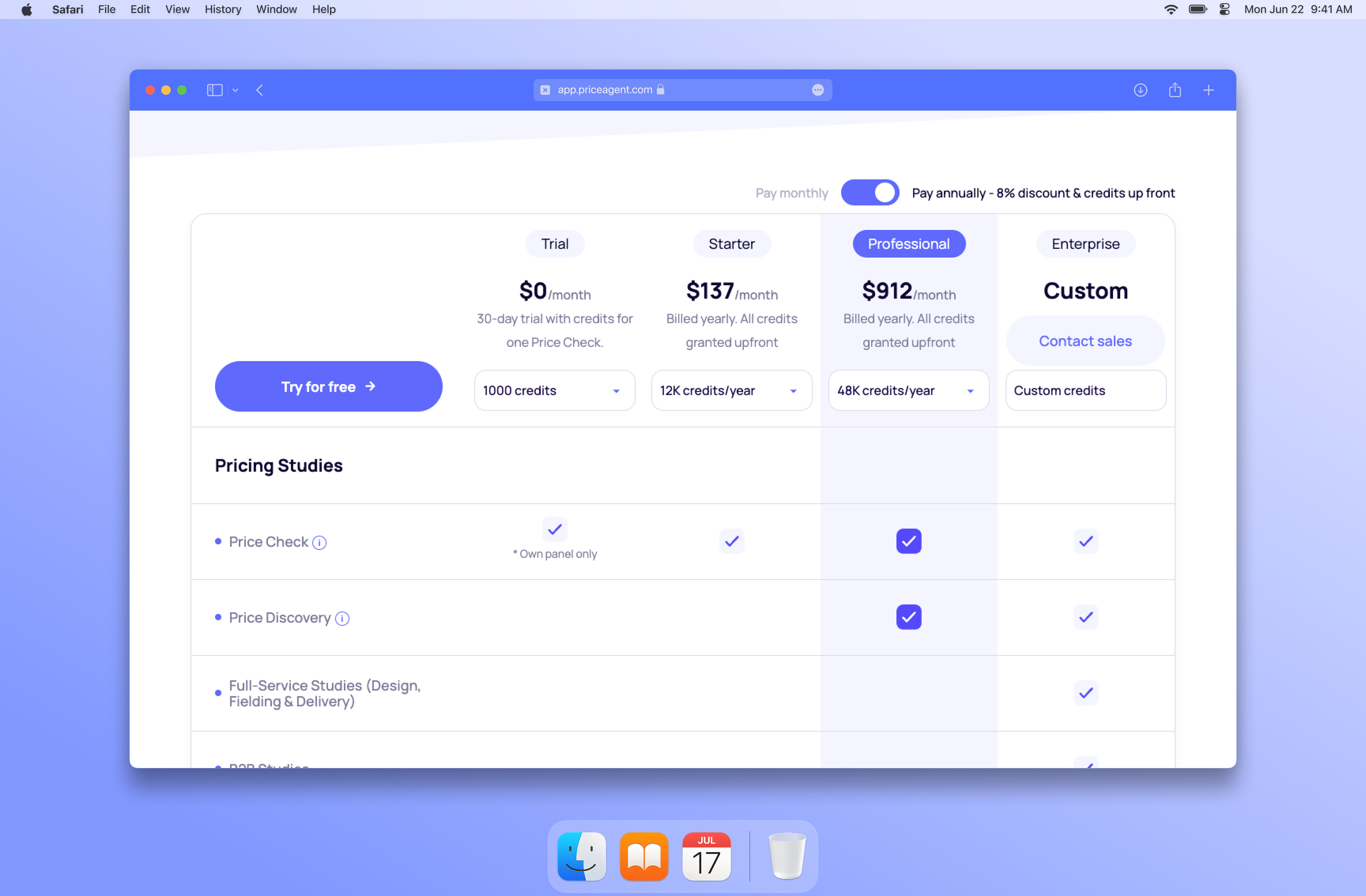Click Professional plan Price Discovery checkbox
Image resolution: width=1366 pixels, height=896 pixels.
coord(909,617)
